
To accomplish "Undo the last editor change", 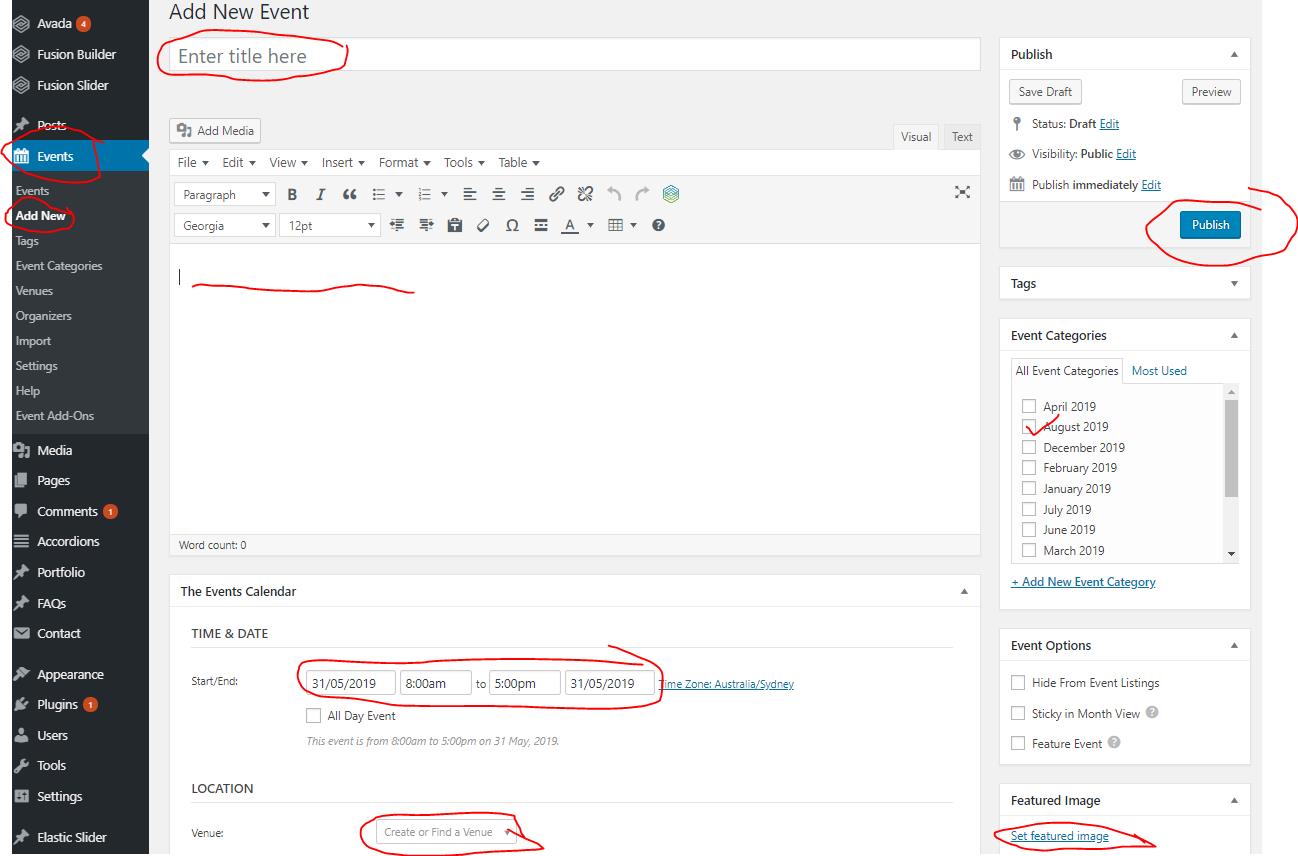I will (614, 194).
